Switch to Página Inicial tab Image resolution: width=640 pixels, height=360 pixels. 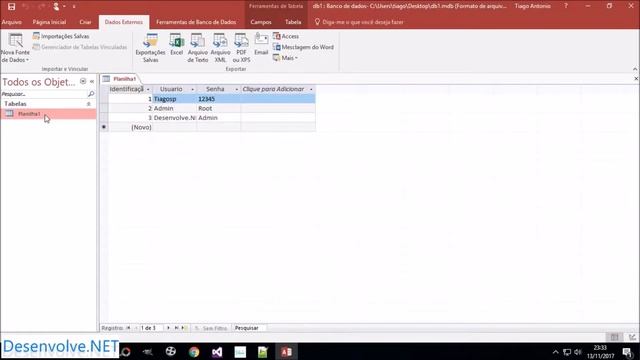coord(49,22)
